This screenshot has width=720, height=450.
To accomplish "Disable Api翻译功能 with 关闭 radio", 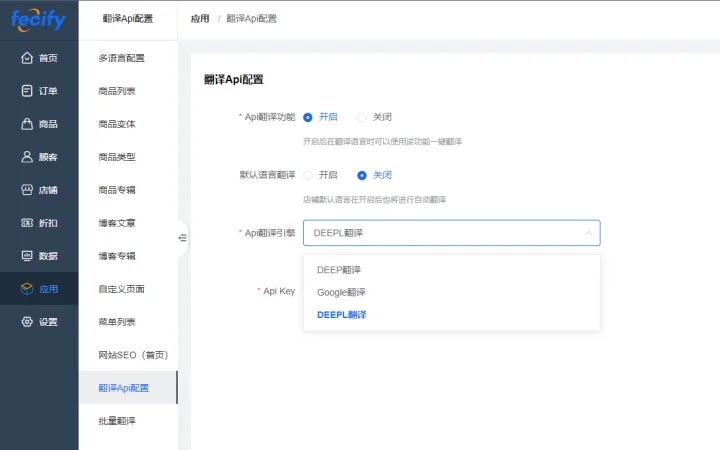I will [x=362, y=118].
